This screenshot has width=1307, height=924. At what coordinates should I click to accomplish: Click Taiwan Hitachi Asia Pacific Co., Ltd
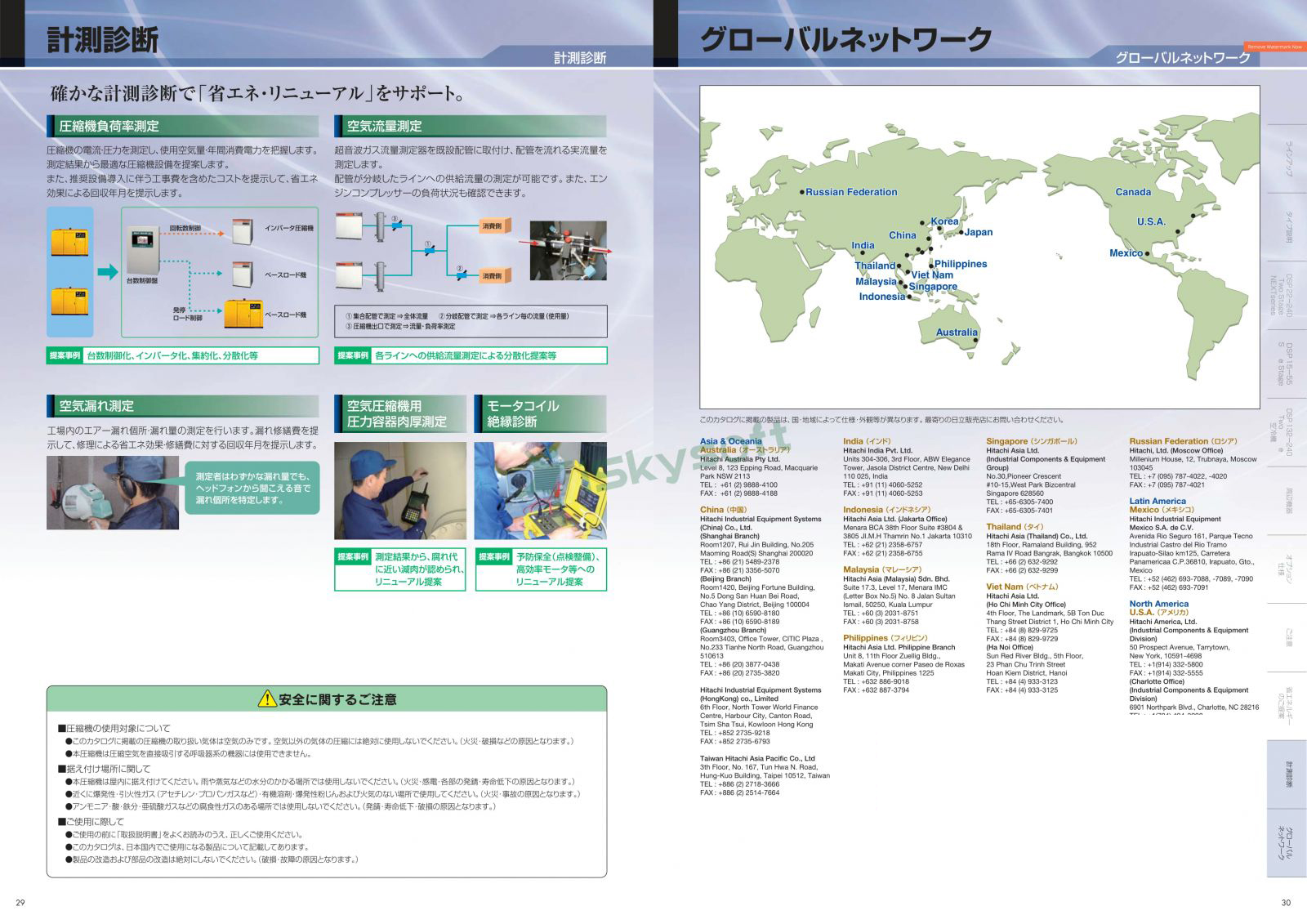(757, 758)
